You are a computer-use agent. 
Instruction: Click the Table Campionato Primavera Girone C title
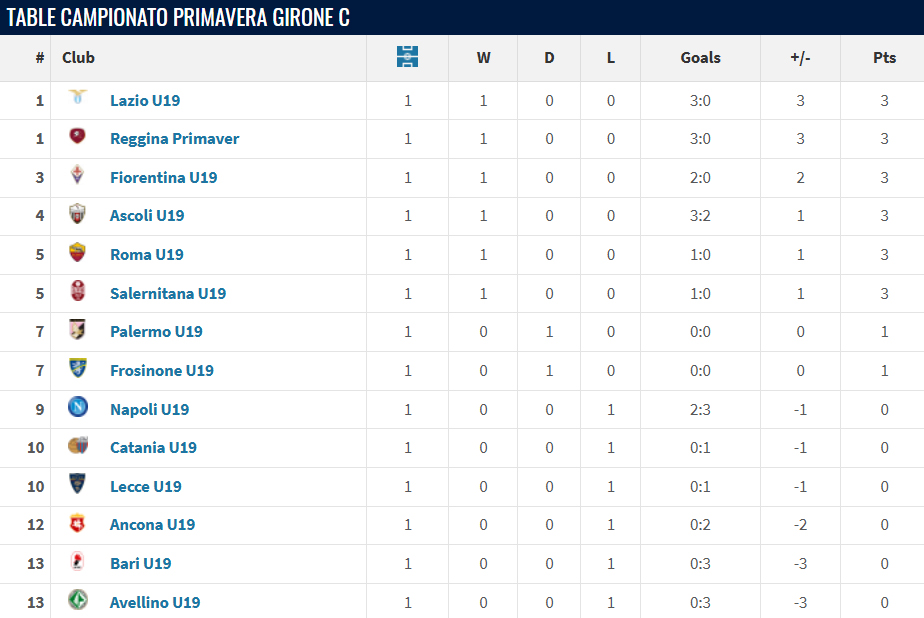point(178,17)
